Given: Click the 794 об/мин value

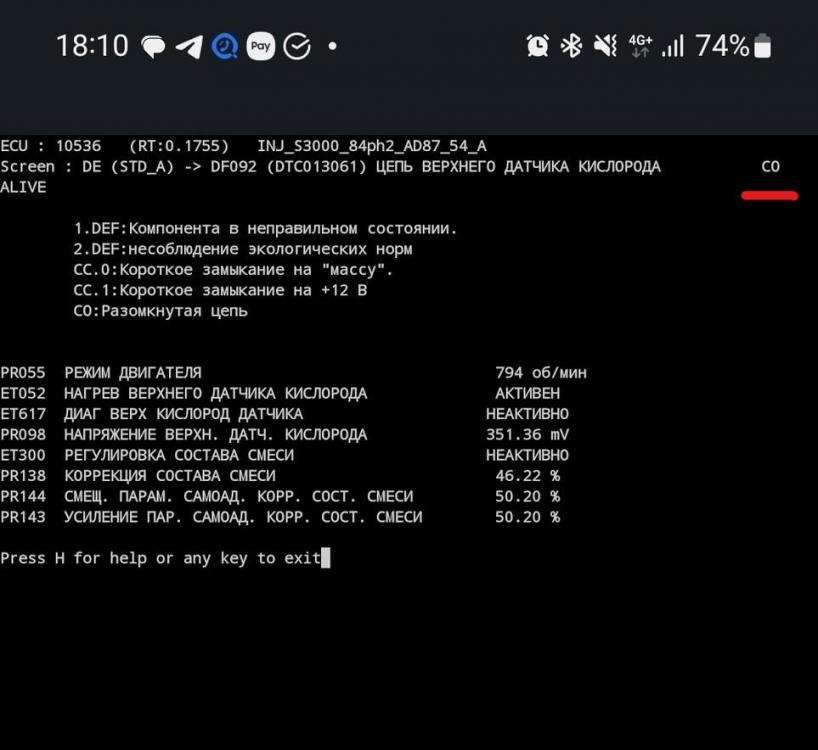Looking at the screenshot, I should 541,373.
